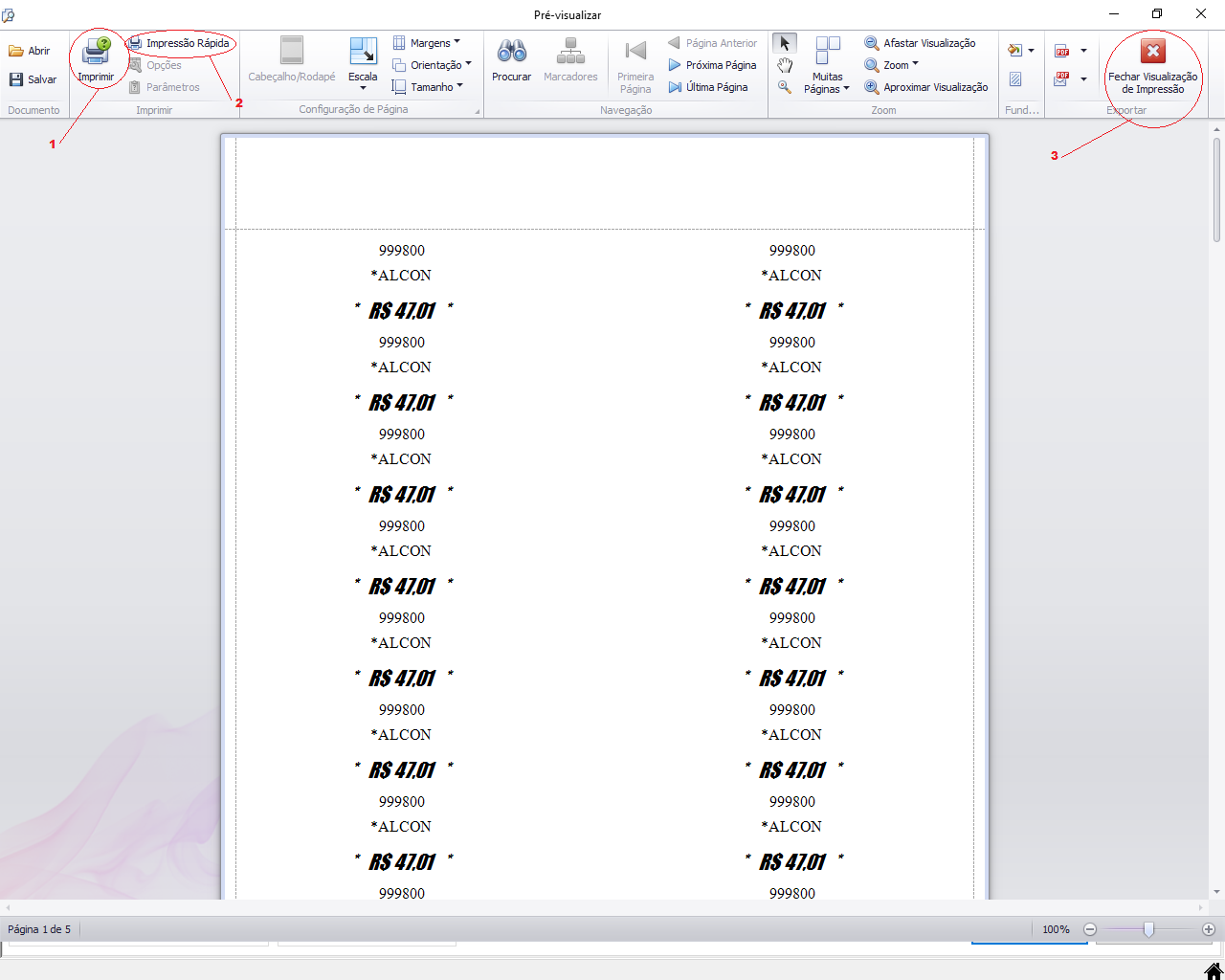Image resolution: width=1225 pixels, height=980 pixels.
Task: Click the send PDF by email icon
Action: tap(1062, 79)
